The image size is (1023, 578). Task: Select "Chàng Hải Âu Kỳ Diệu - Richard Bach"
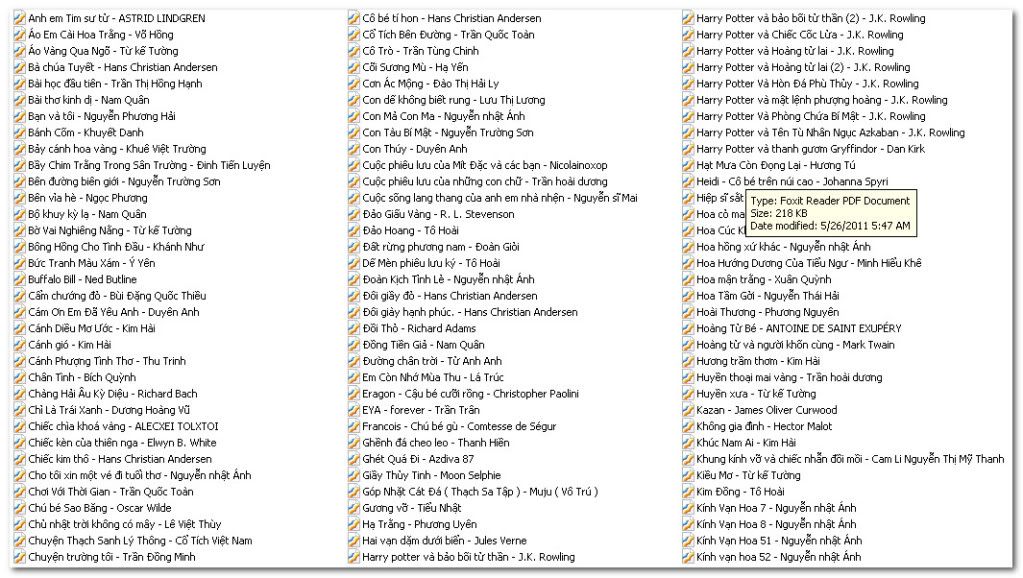point(113,393)
